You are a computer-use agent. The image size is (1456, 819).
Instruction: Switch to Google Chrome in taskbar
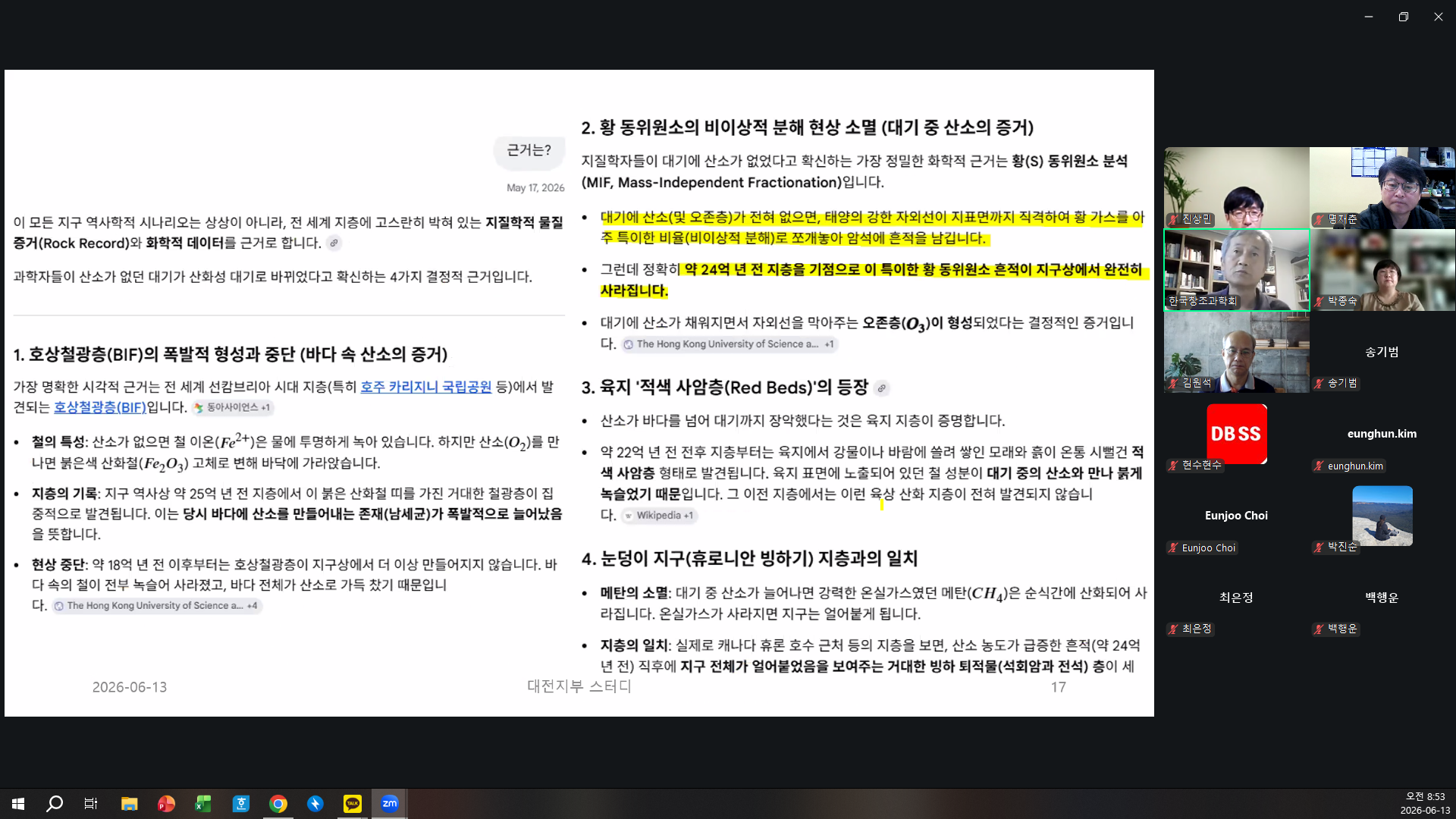[278, 804]
